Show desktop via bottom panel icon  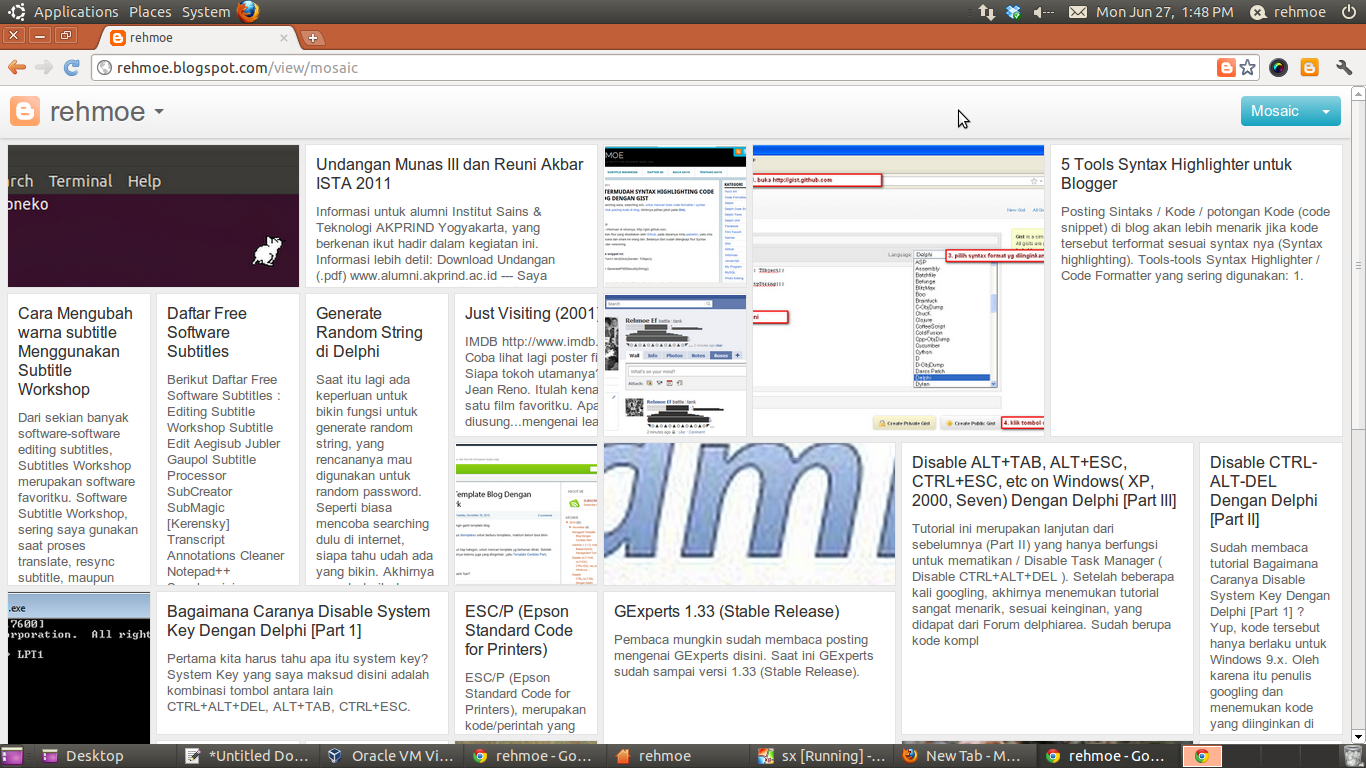point(12,756)
